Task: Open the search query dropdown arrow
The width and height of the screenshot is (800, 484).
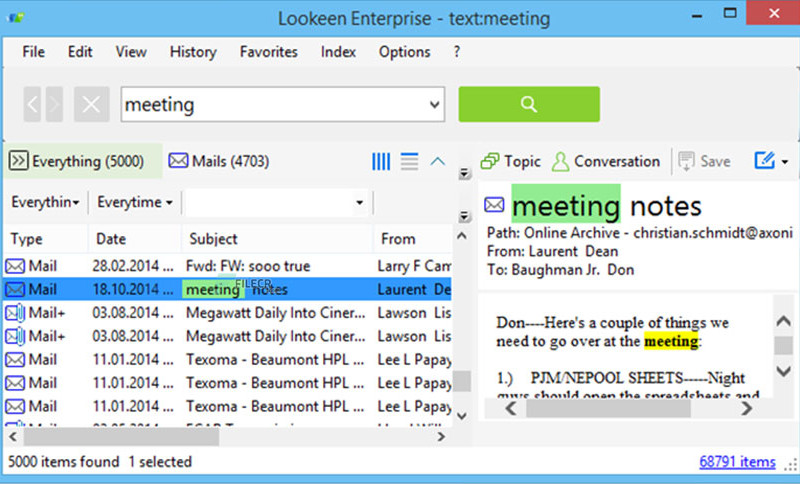Action: [434, 105]
